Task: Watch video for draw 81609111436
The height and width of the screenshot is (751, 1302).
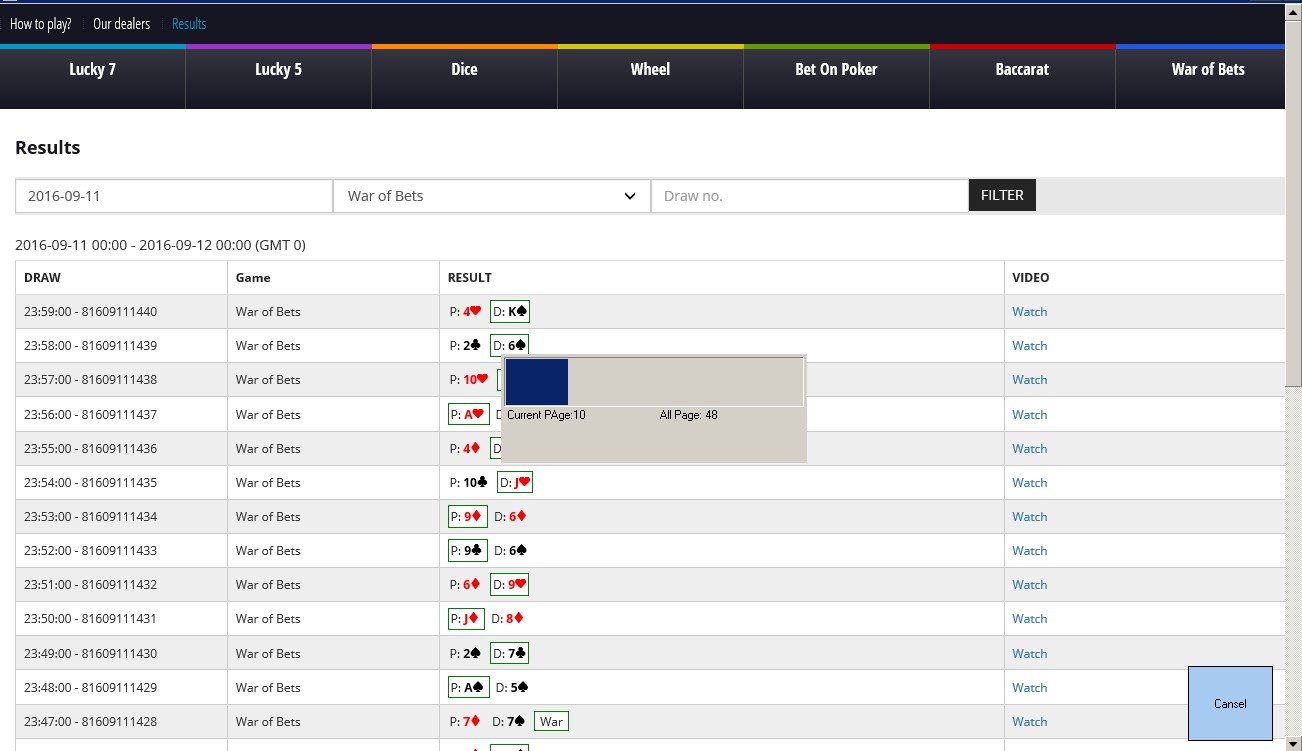Action: coord(1029,449)
